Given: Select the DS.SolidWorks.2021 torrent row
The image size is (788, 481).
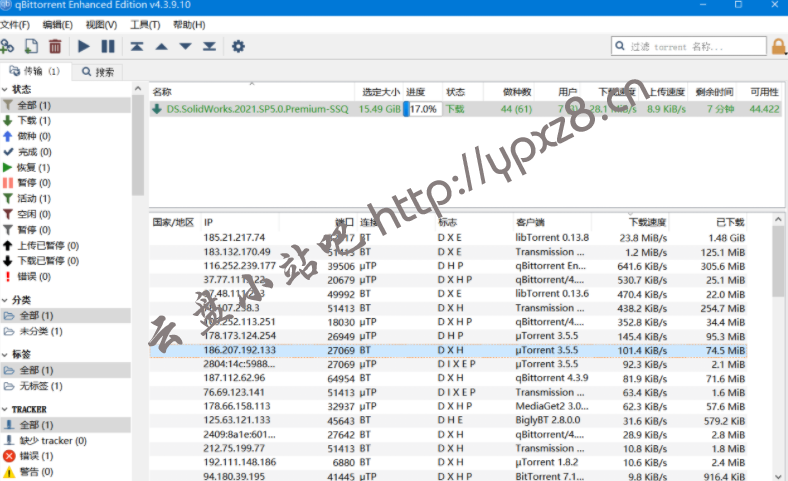Looking at the screenshot, I should [x=465, y=109].
